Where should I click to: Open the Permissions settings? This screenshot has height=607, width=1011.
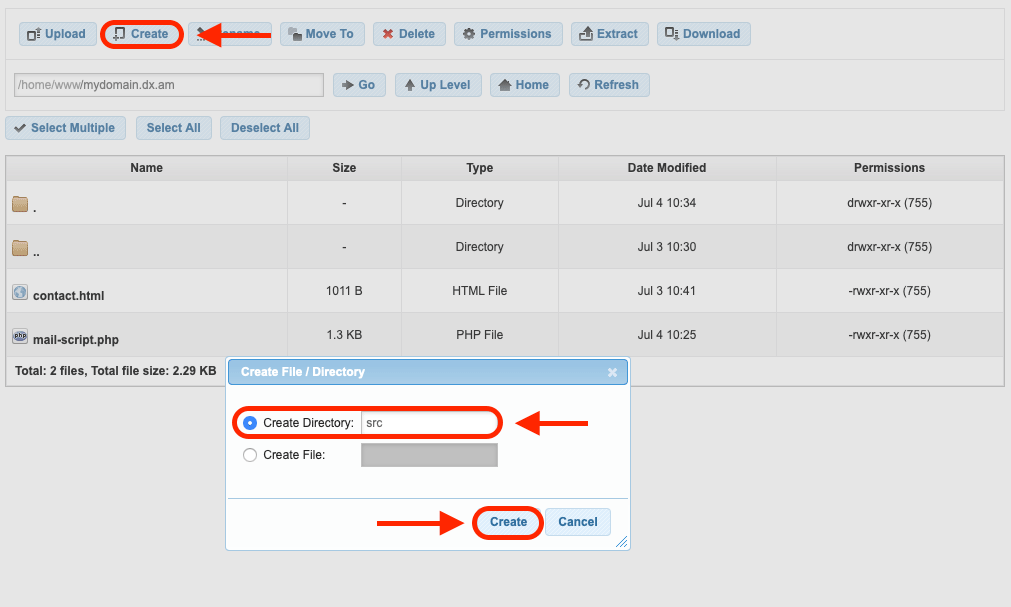coord(507,34)
